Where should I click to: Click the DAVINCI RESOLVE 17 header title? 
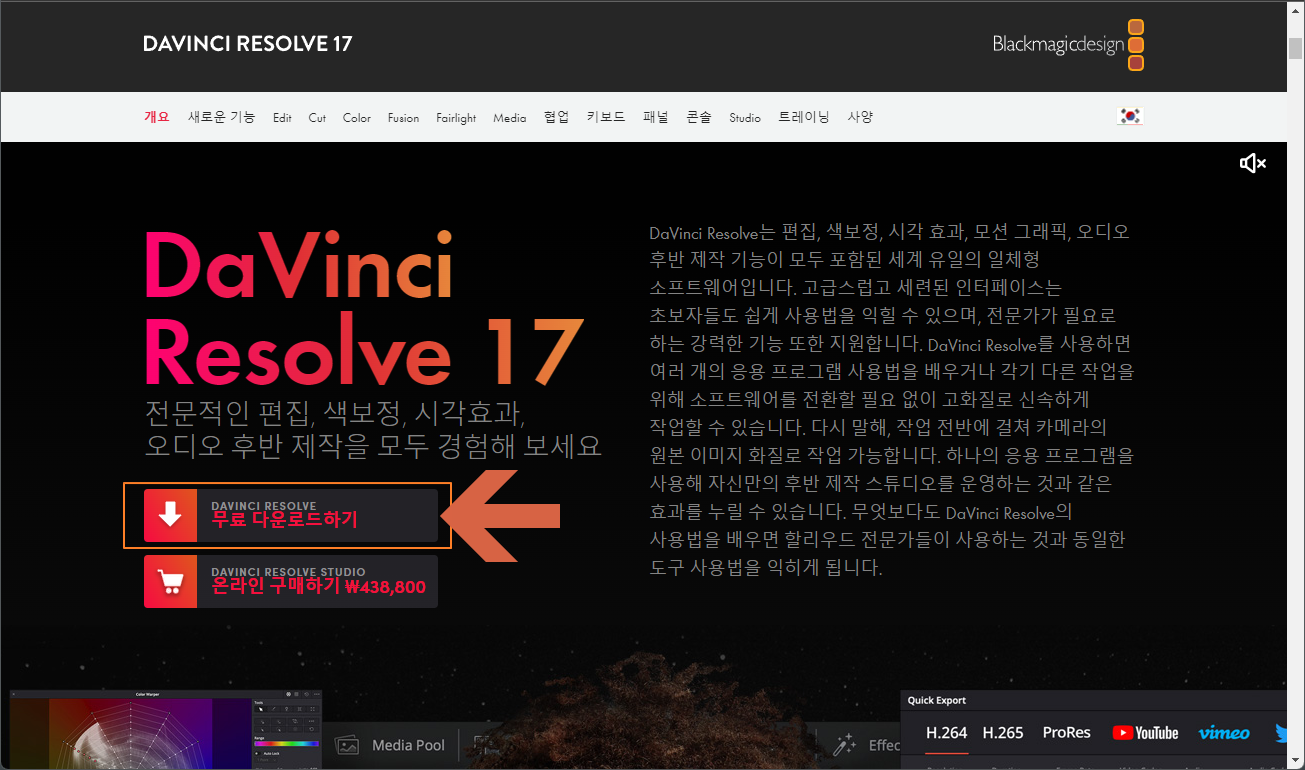(x=247, y=44)
